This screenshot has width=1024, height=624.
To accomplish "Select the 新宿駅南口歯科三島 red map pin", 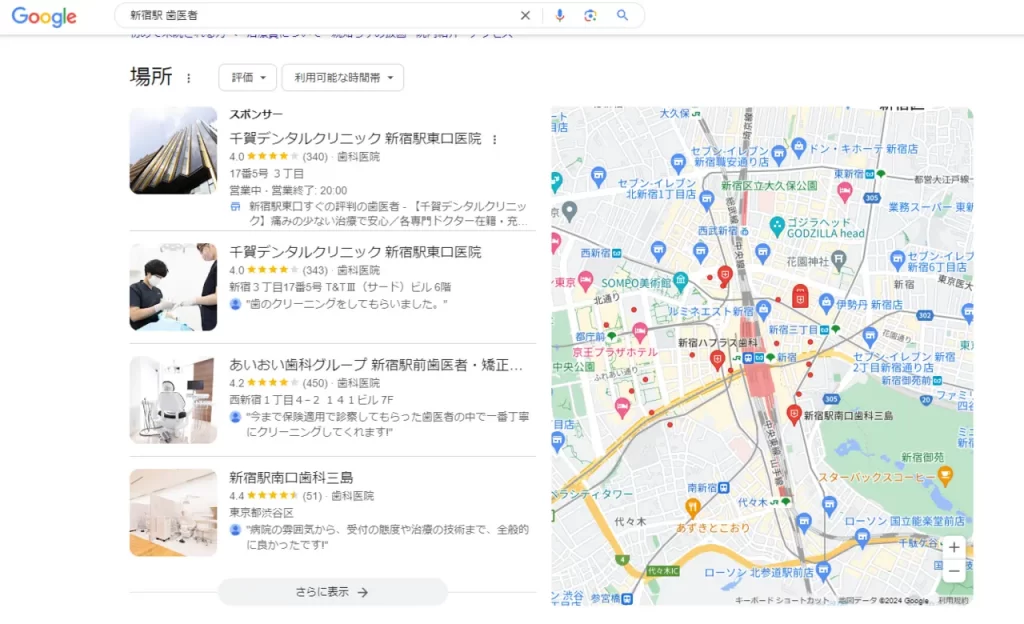I will pyautogui.click(x=793, y=414).
